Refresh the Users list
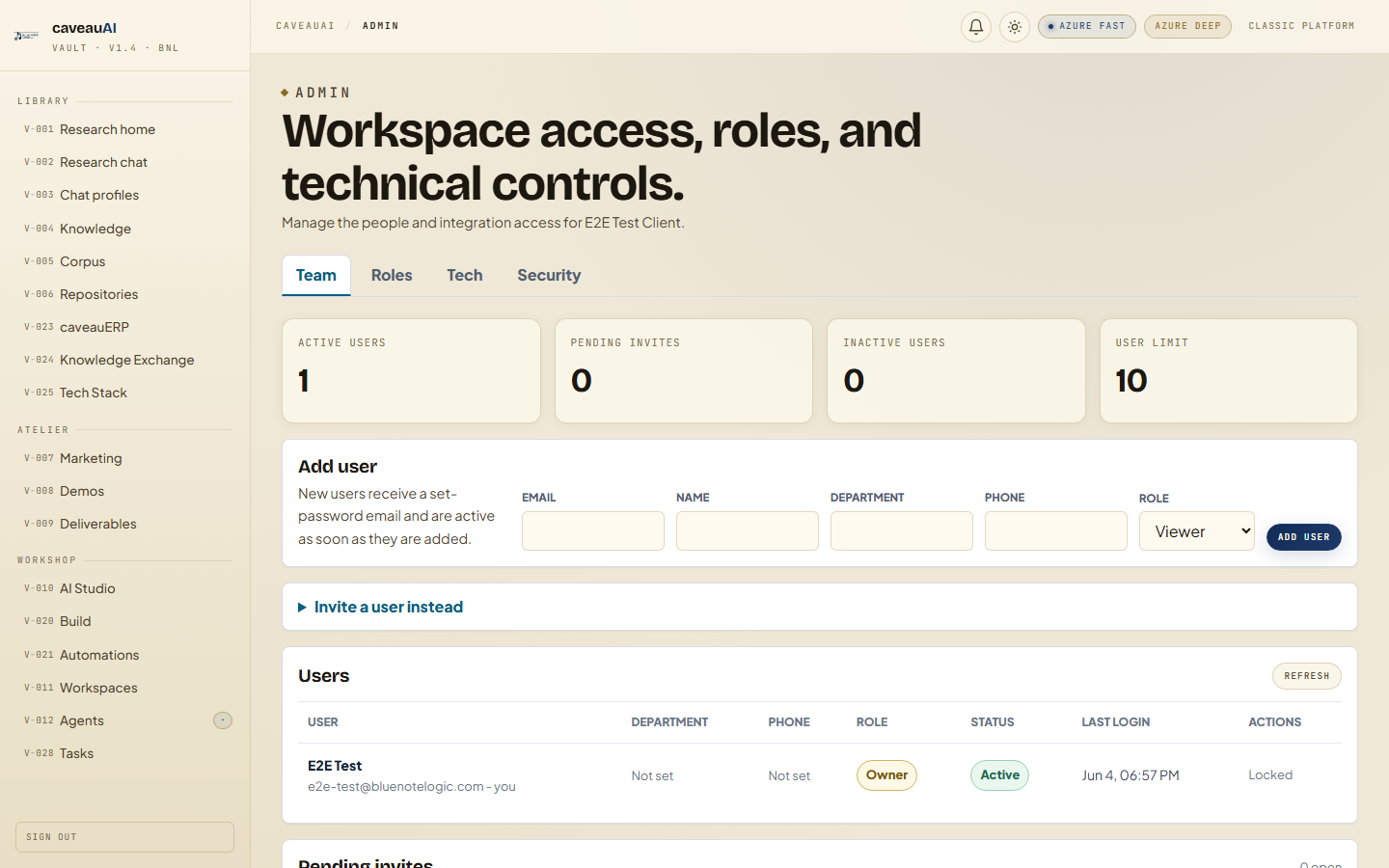Viewport: 1389px width, 868px height. (1307, 676)
